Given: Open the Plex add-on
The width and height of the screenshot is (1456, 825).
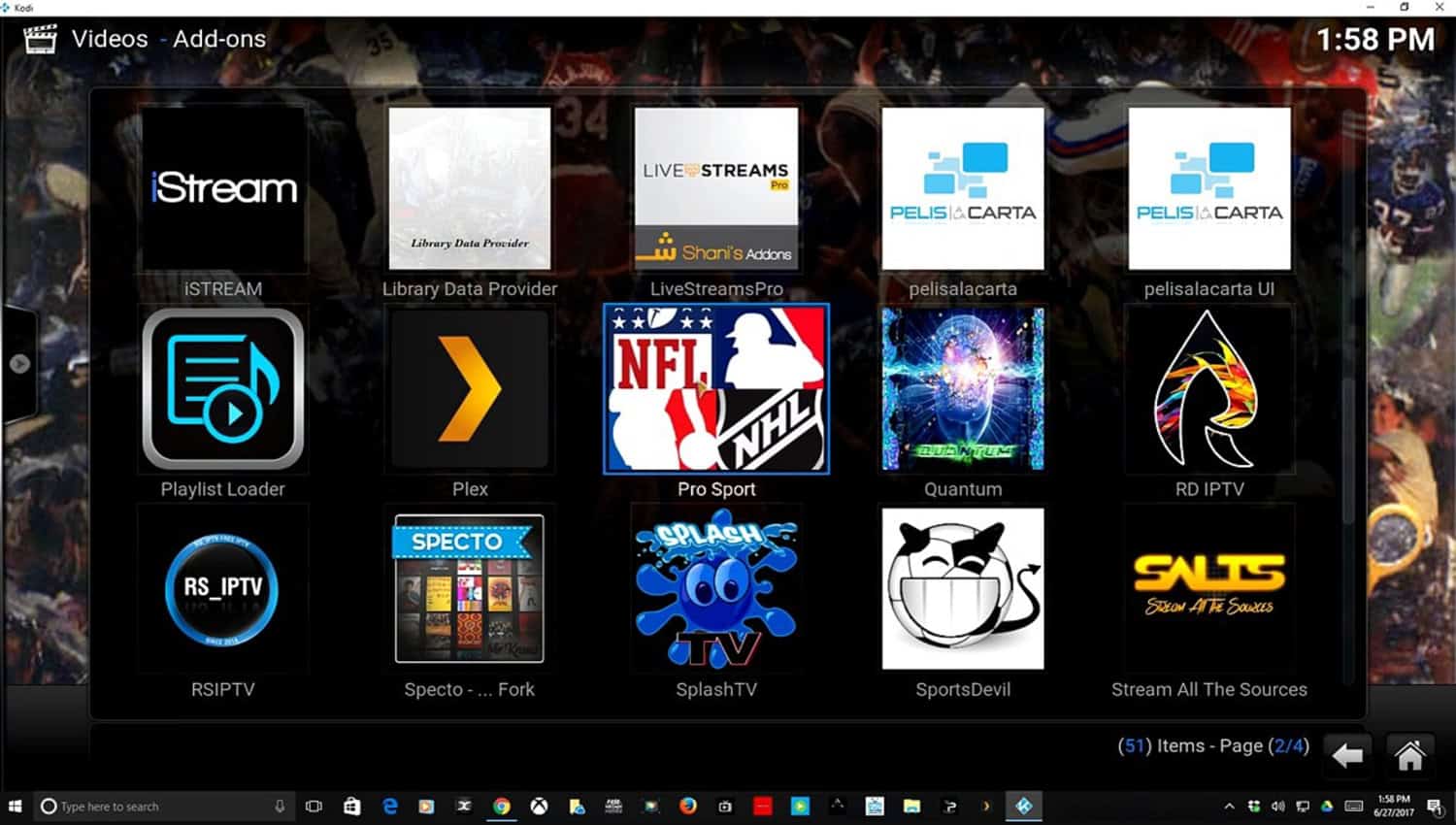Looking at the screenshot, I should click(470, 389).
